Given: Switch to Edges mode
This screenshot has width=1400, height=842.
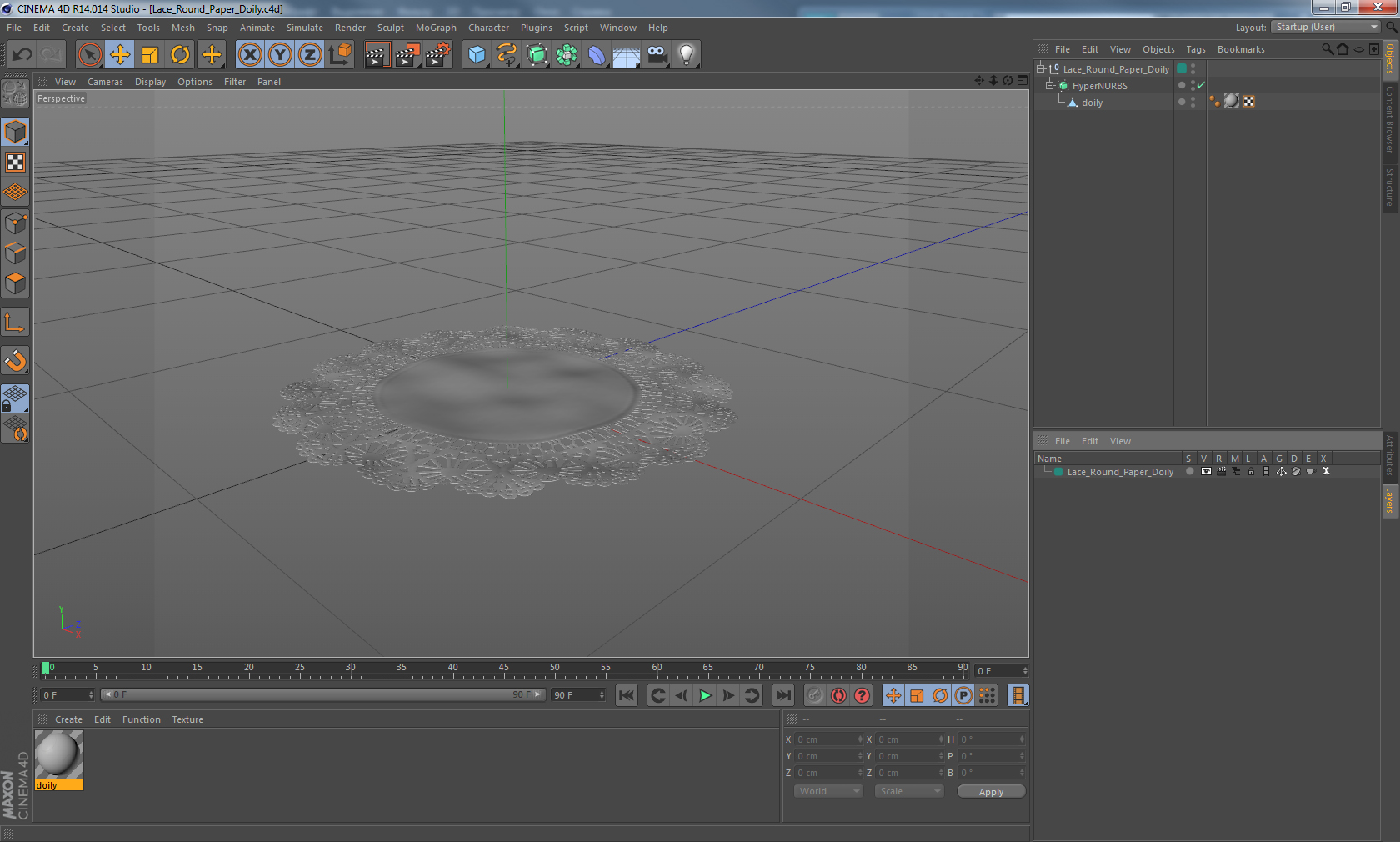Looking at the screenshot, I should (16, 253).
